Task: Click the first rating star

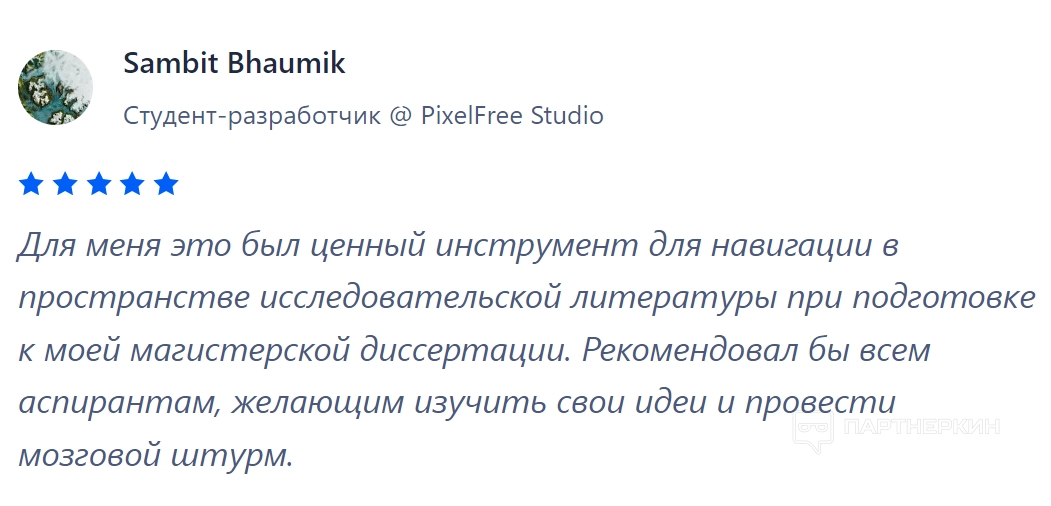Action: pos(31,184)
